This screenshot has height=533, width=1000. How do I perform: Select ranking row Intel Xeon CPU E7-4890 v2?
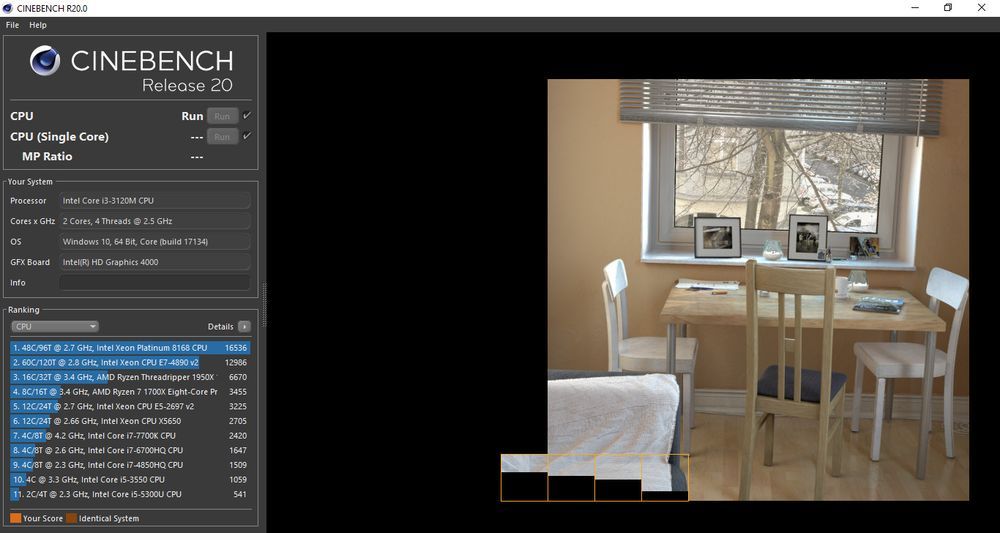pyautogui.click(x=130, y=363)
